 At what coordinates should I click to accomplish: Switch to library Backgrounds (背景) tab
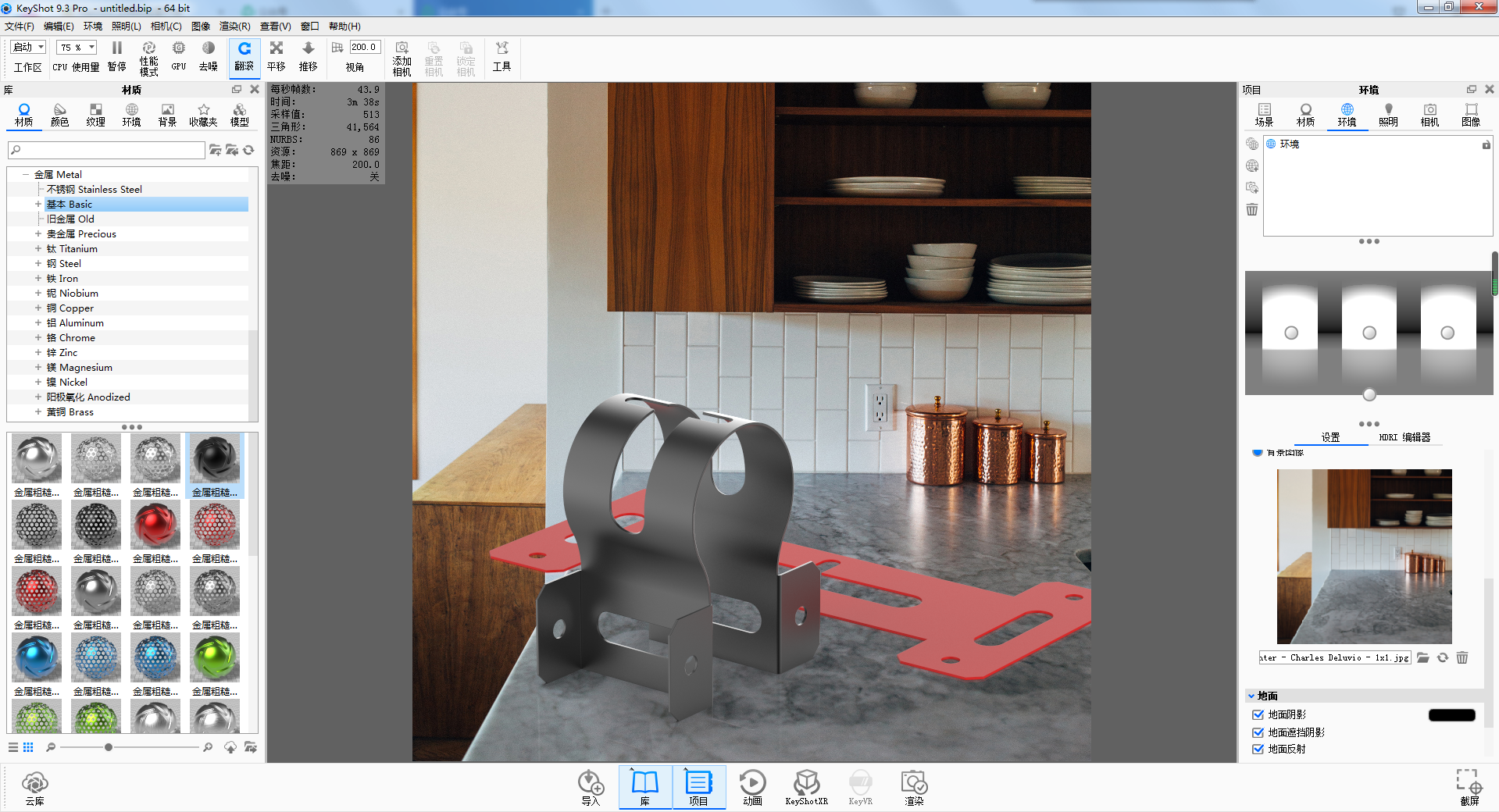point(168,115)
